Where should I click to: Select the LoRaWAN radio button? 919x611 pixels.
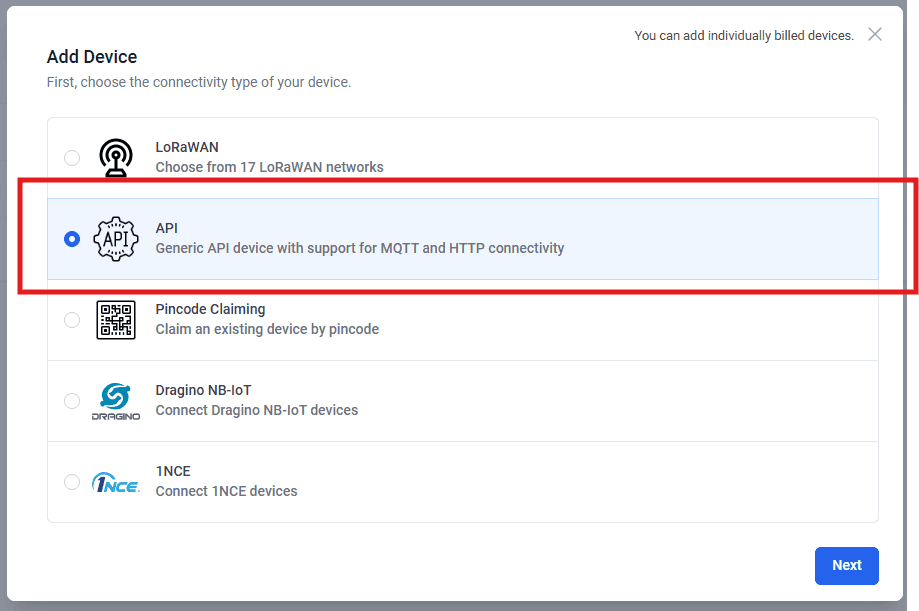[x=72, y=158]
